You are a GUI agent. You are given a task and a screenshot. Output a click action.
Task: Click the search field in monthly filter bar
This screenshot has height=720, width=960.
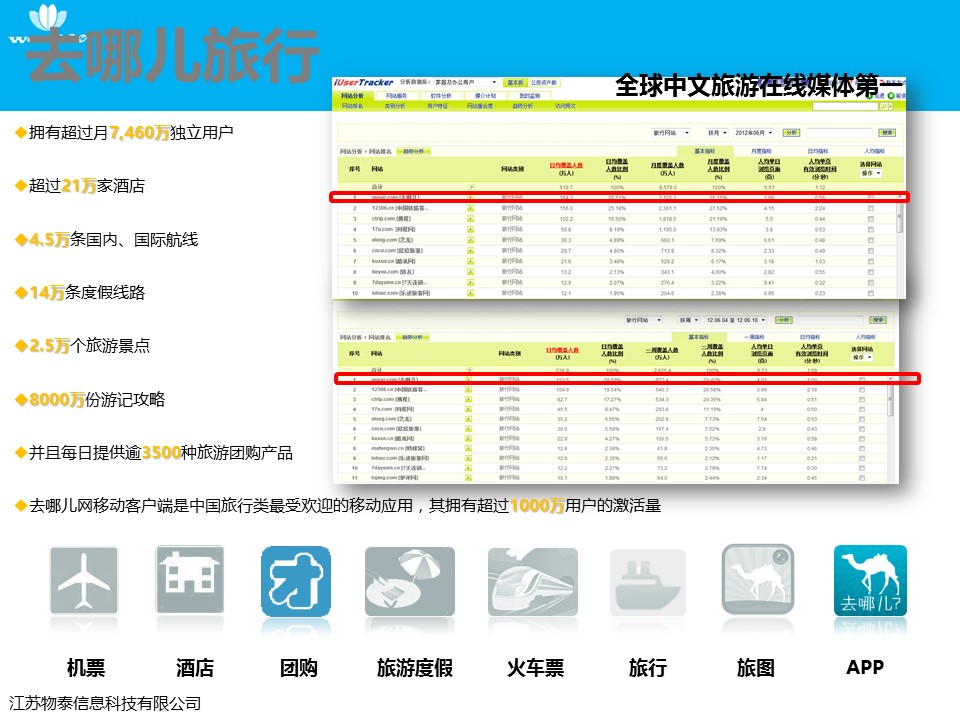pos(839,133)
